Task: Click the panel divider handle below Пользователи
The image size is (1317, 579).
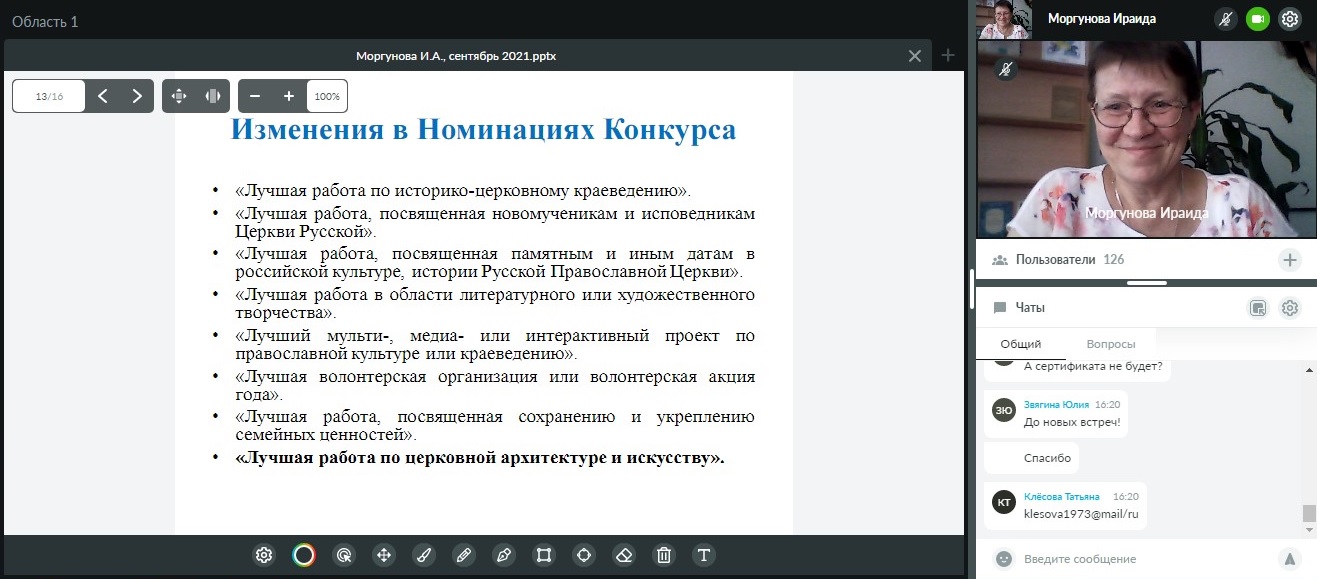Action: pyautogui.click(x=1146, y=284)
